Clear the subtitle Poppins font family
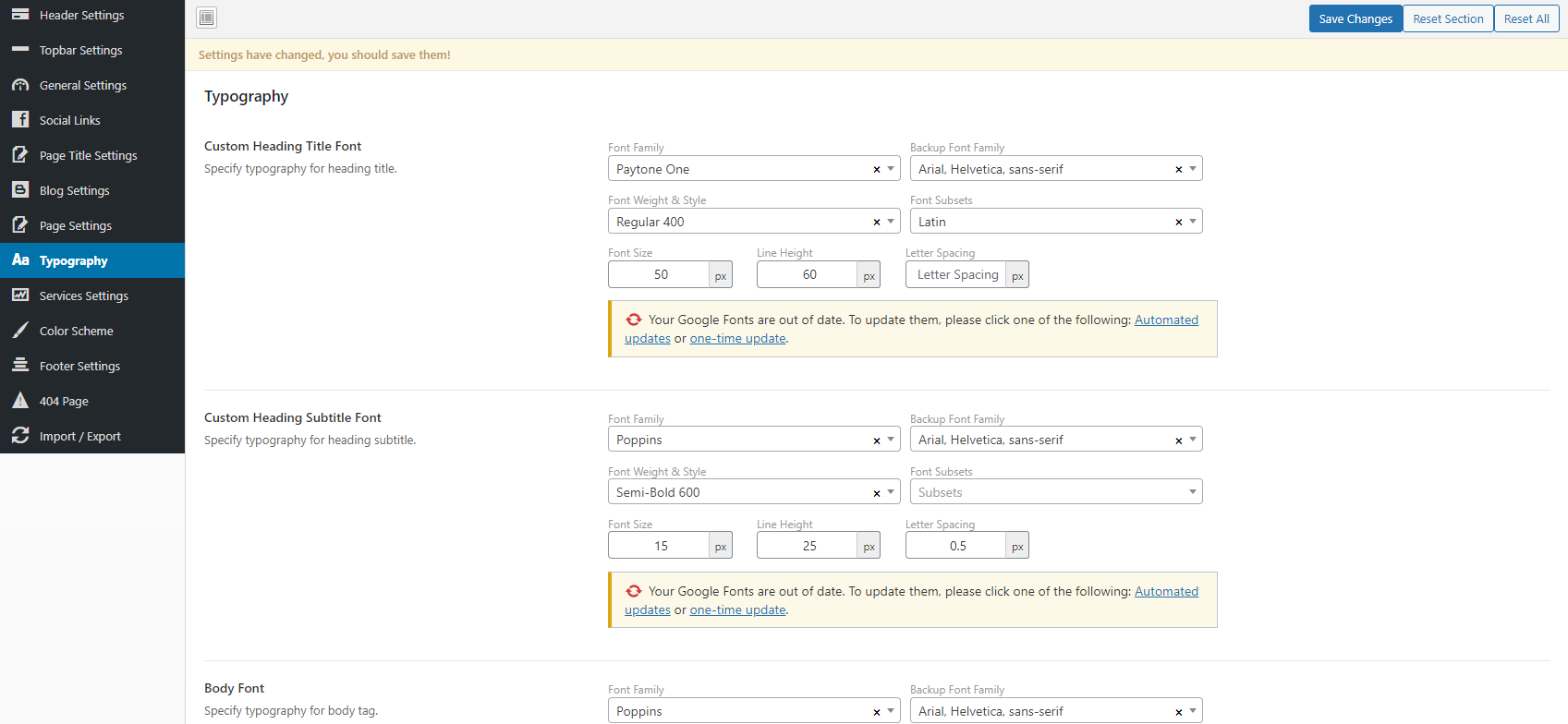Screen dimensions: 1568x724 [877, 441]
